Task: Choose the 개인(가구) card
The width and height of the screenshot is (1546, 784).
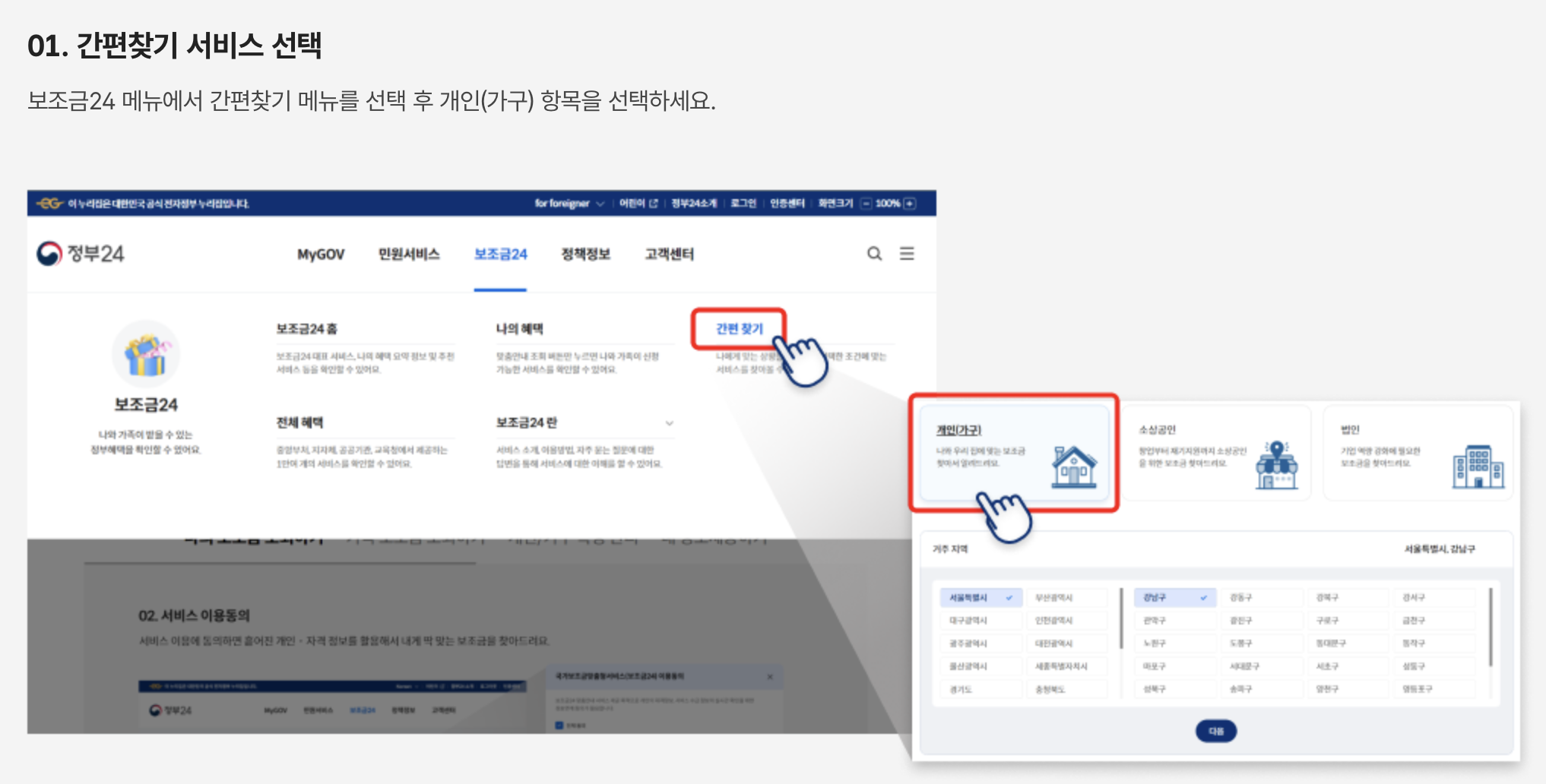Action: click(1015, 453)
